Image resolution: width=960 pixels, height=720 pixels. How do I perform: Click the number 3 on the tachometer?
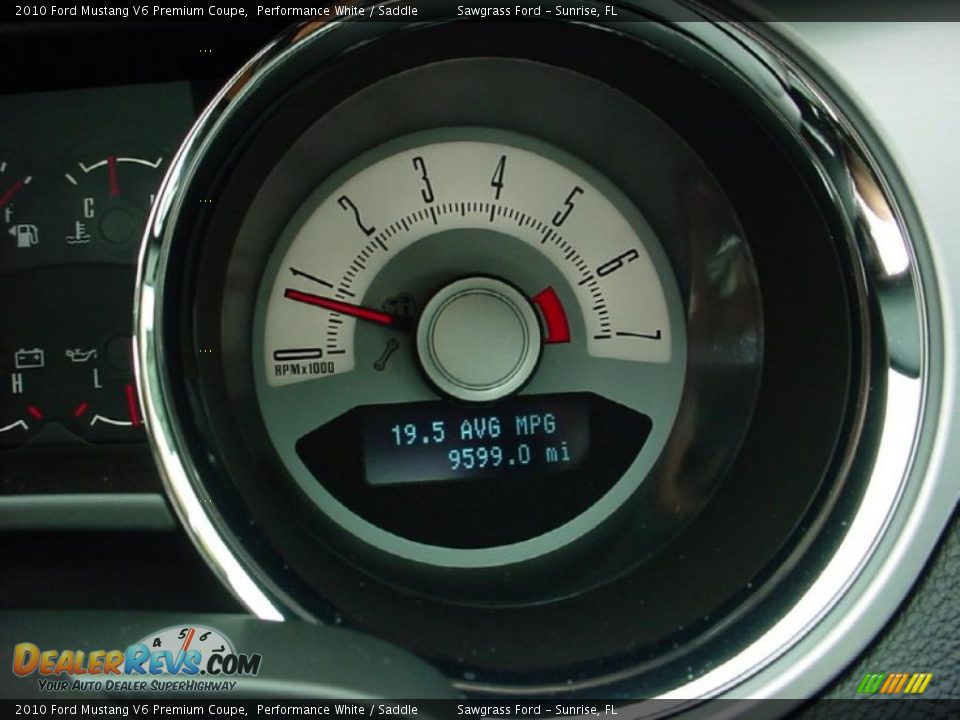[423, 179]
